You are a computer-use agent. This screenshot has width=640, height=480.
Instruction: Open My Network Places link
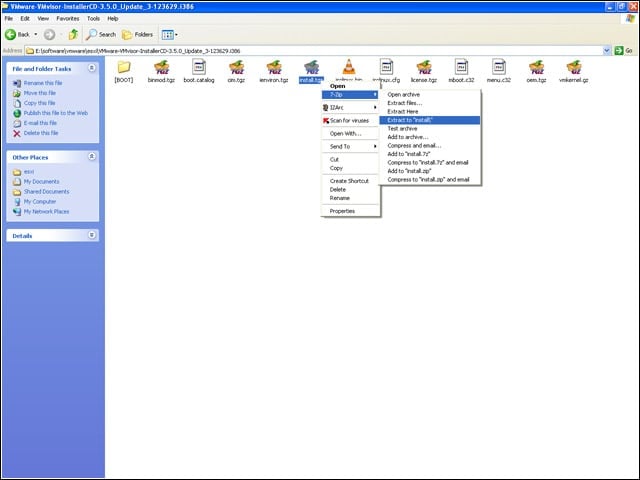coord(46,211)
